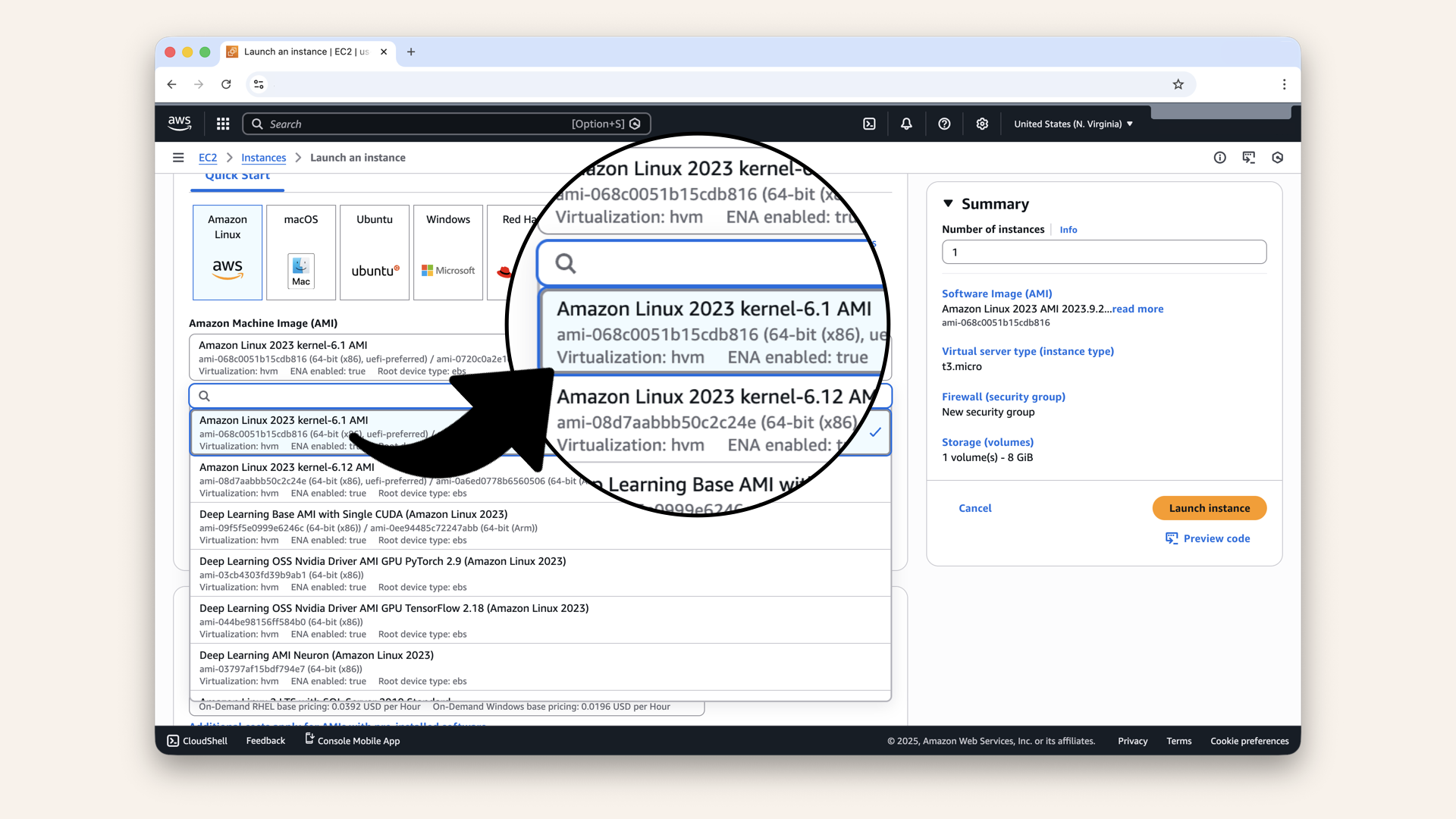The image size is (1456, 819).
Task: Select the Ubuntu operating system tile
Action: pos(374,252)
